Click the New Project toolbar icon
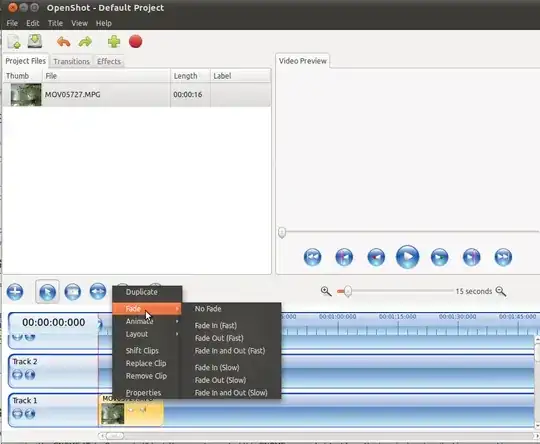Image resolution: width=540 pixels, height=444 pixels. tap(14, 42)
